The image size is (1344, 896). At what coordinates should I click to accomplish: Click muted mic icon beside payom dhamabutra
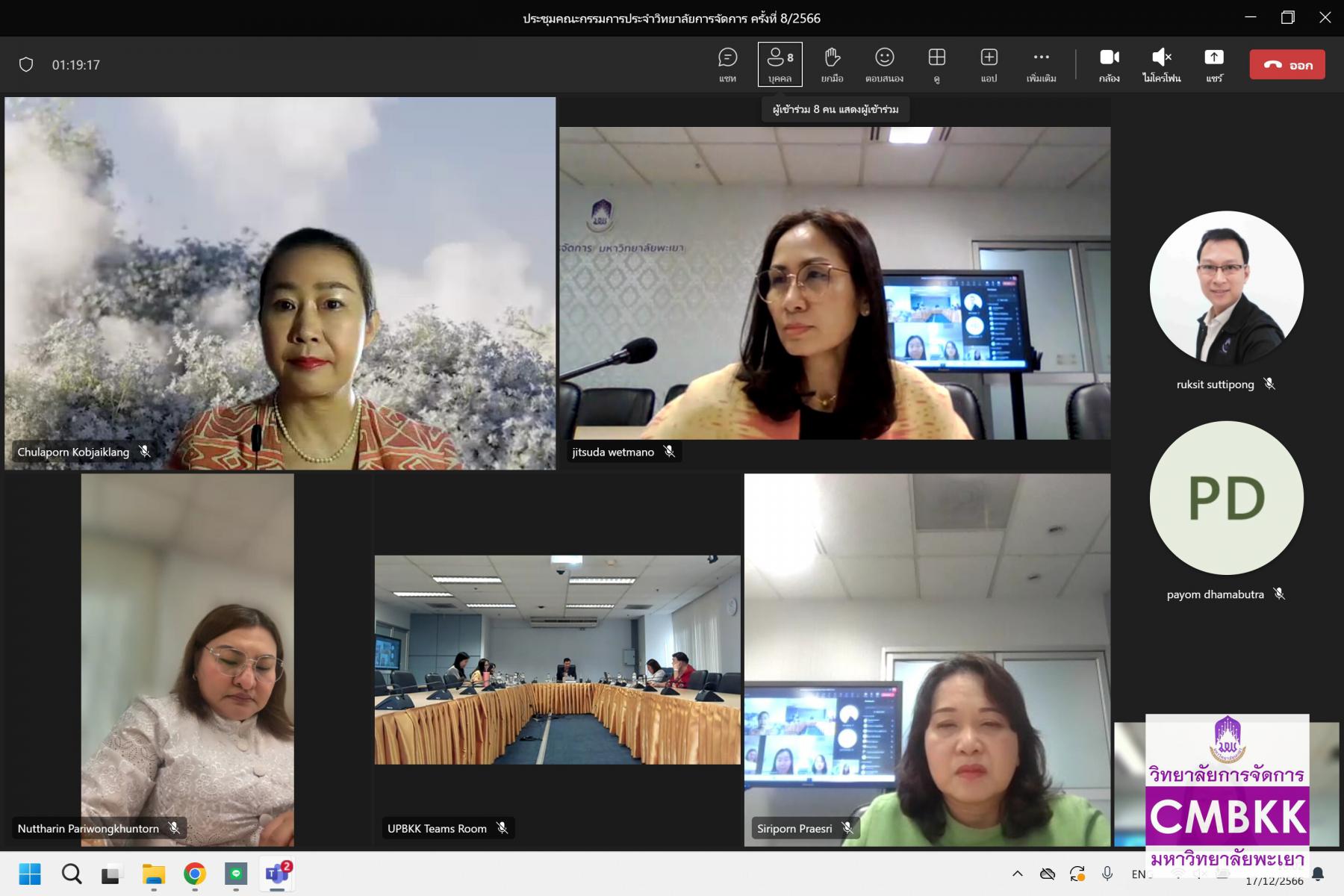click(x=1279, y=594)
